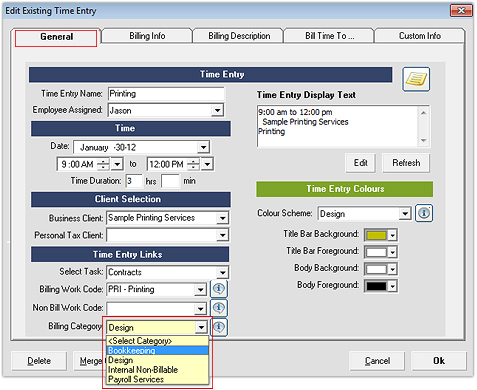The height and width of the screenshot is (390, 477).
Task: Click the Time Entry Name field
Action: [166, 94]
